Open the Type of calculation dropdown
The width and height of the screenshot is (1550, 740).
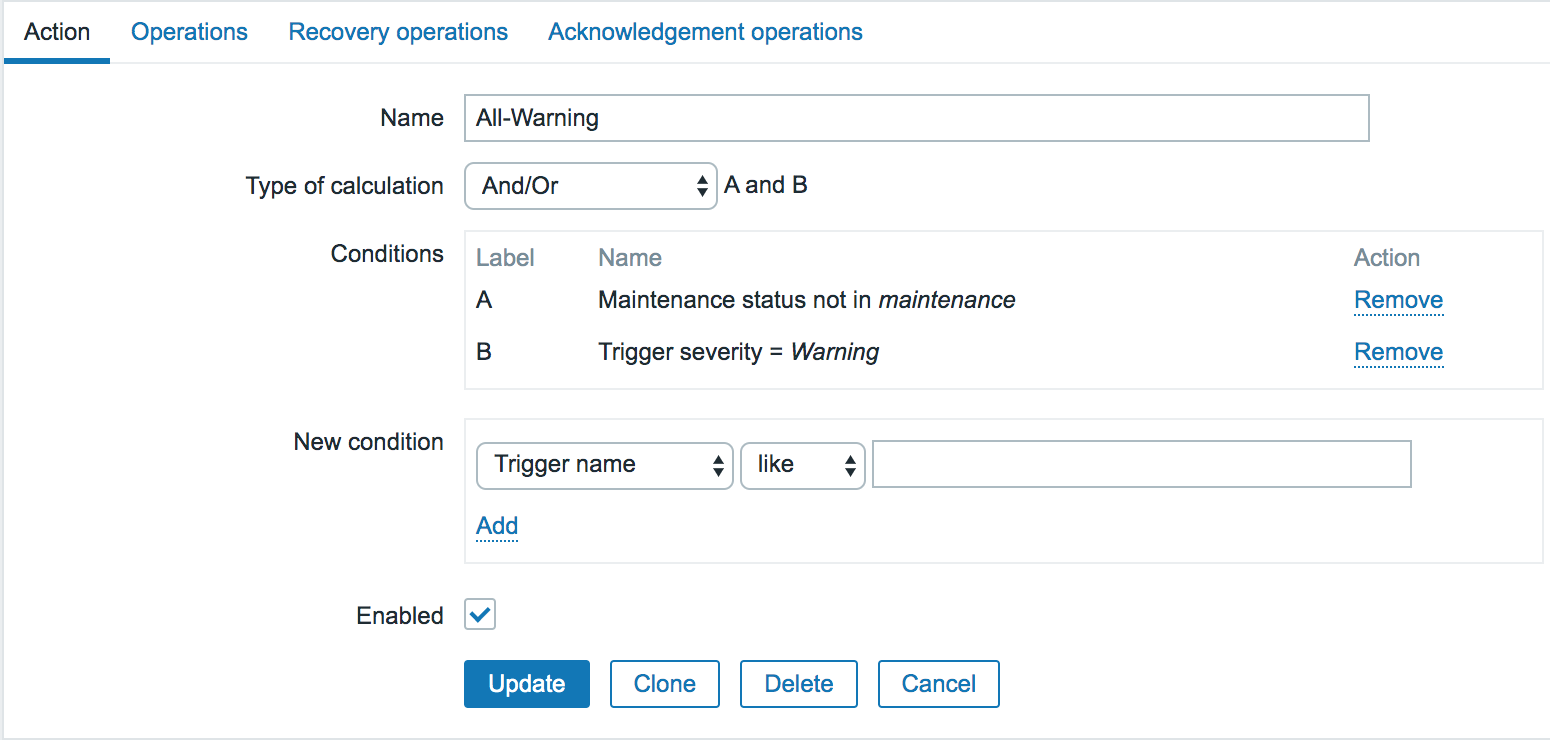pyautogui.click(x=590, y=186)
